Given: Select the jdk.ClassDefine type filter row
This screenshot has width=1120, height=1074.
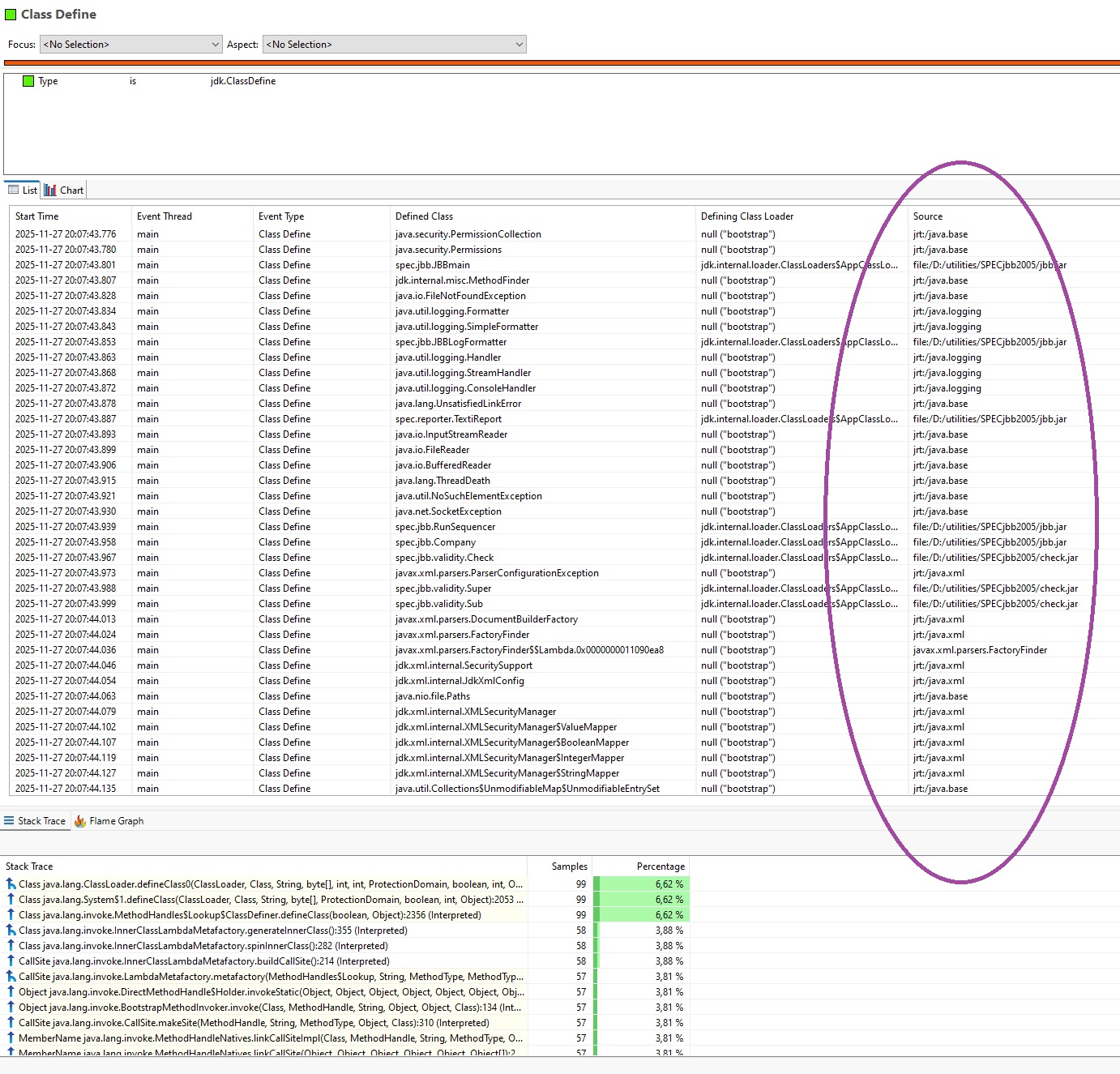Looking at the screenshot, I should point(243,81).
